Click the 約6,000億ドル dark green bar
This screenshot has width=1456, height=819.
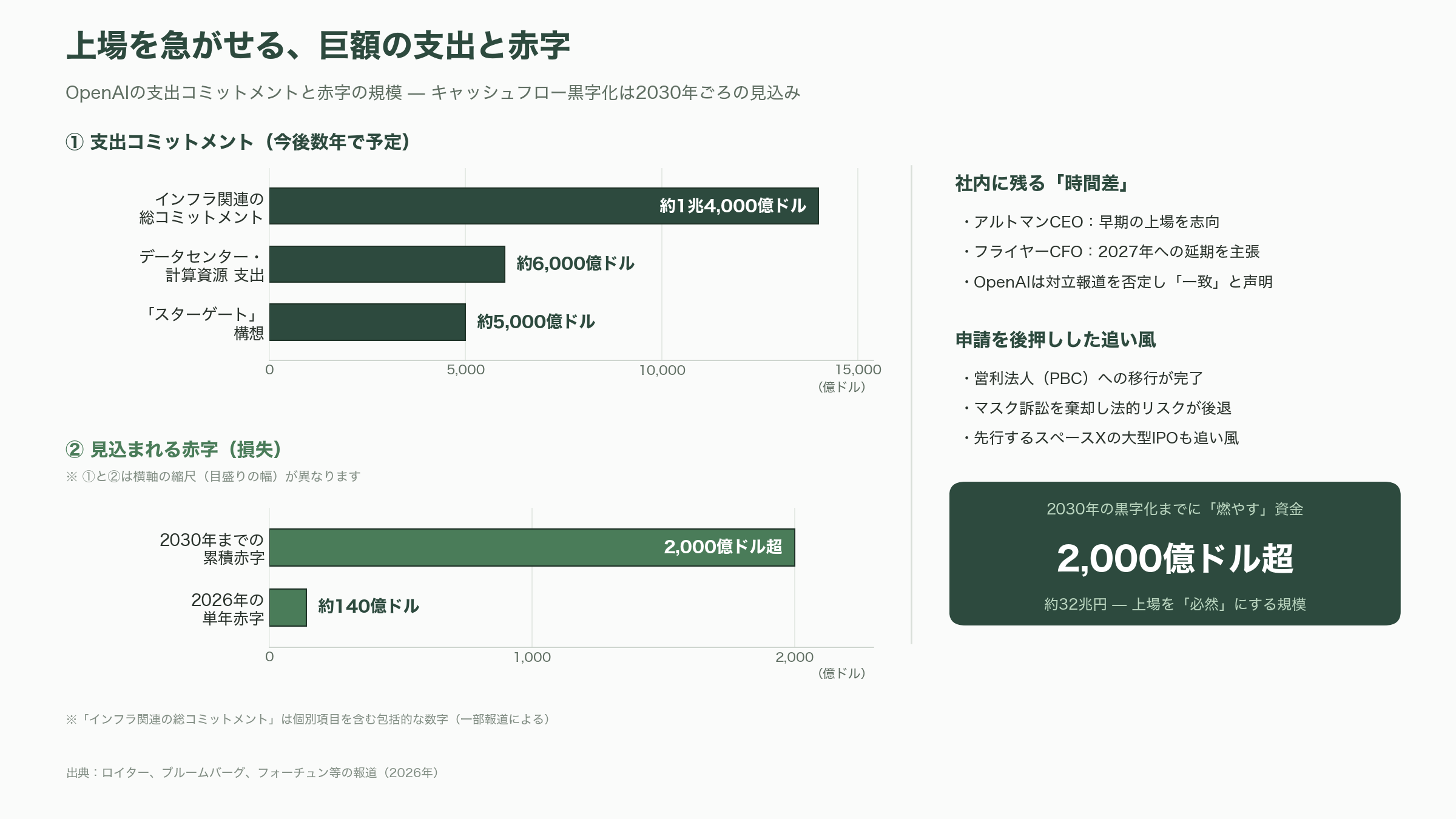[387, 265]
